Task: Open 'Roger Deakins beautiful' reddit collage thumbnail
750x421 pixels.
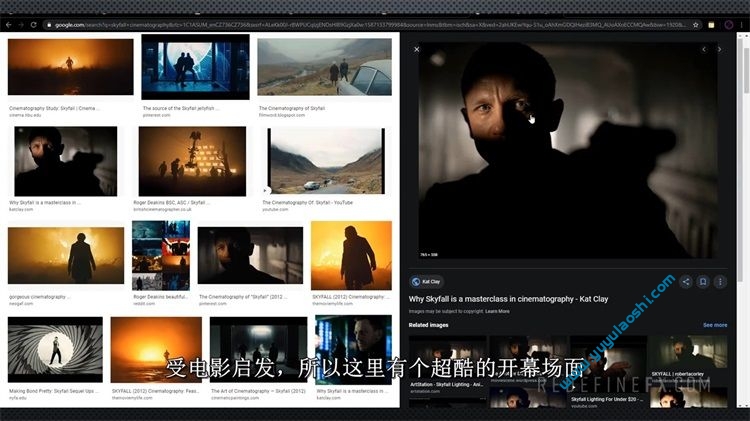Action: [161, 255]
